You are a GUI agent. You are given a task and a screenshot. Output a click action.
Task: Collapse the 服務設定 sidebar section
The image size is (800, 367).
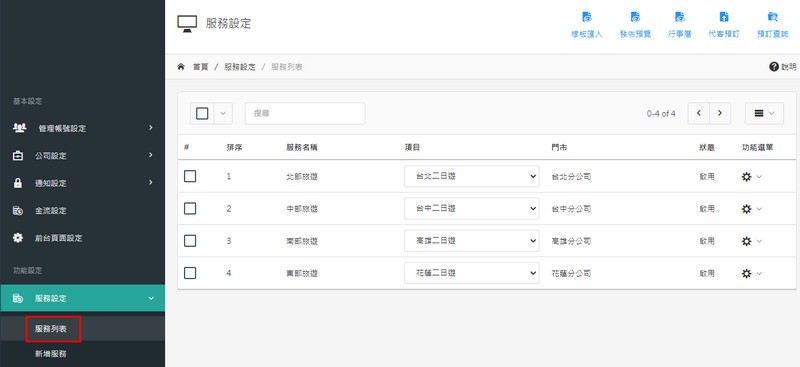[82, 298]
